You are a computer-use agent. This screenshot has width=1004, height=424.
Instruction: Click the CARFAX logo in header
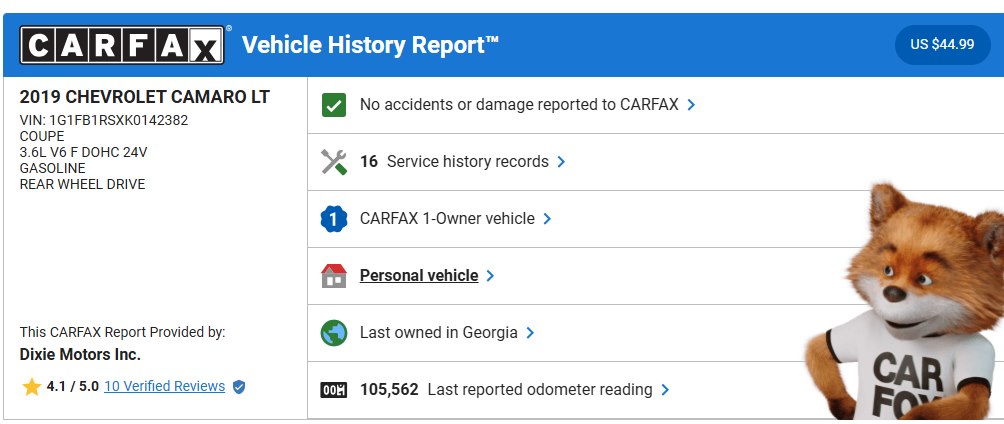122,45
